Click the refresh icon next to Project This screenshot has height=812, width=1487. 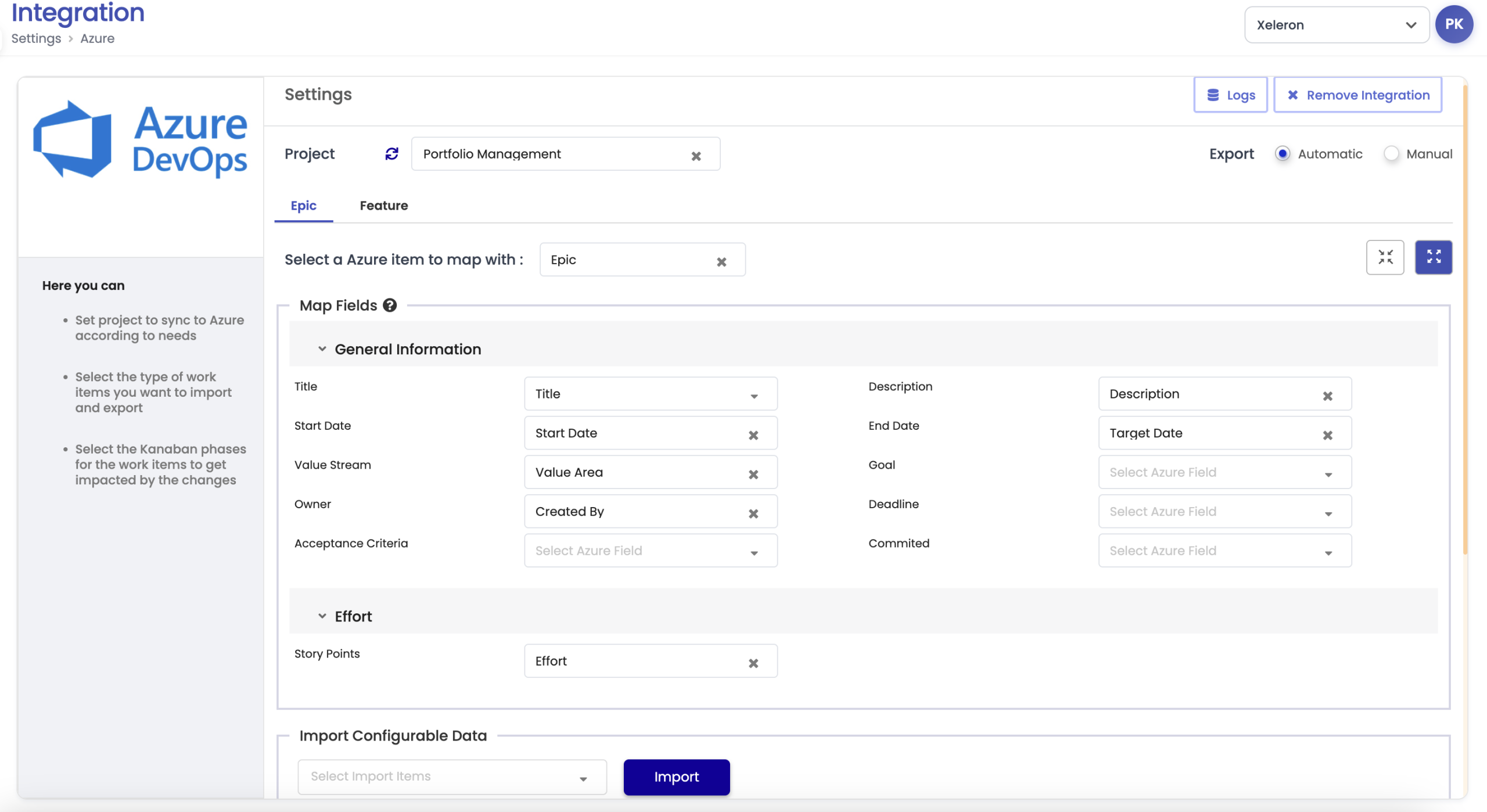click(391, 153)
